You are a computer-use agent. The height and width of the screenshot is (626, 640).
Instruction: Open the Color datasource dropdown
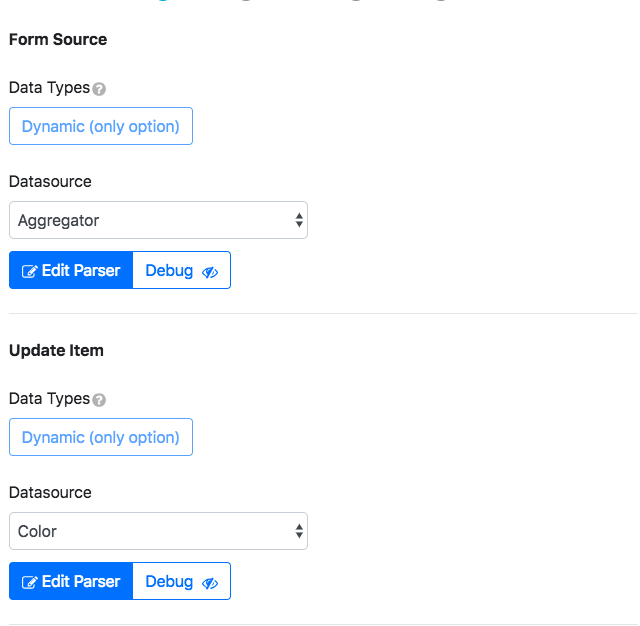tap(150, 532)
